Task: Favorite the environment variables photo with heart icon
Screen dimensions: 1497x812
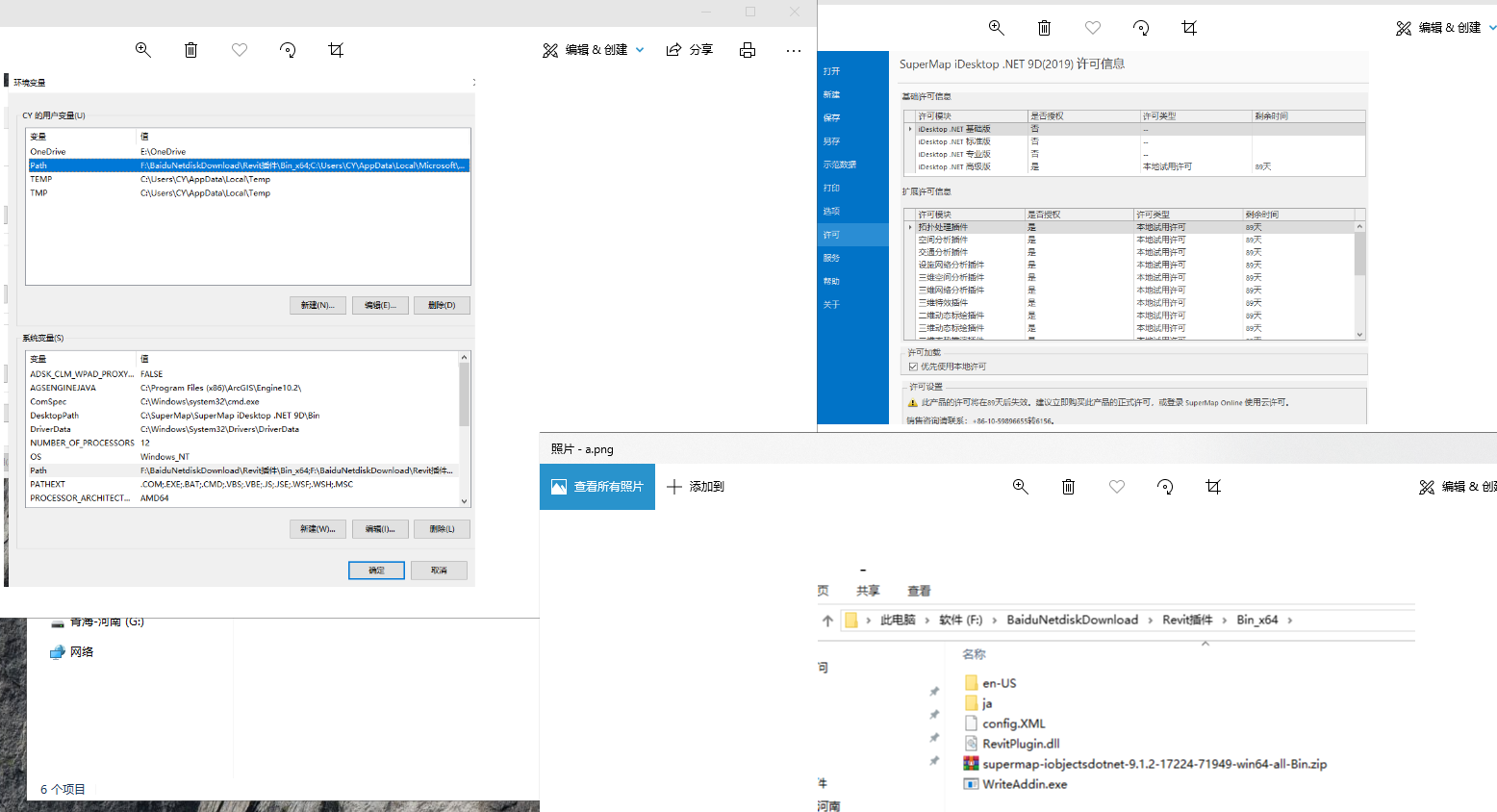Action: click(240, 50)
